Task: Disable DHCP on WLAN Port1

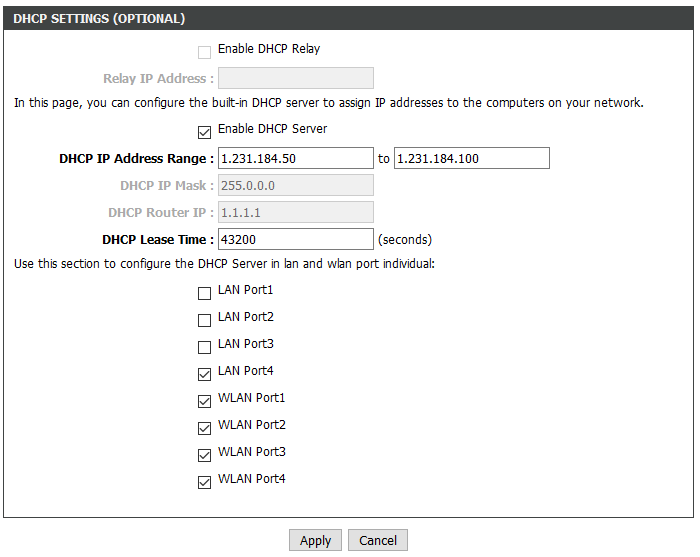Action: [x=205, y=400]
